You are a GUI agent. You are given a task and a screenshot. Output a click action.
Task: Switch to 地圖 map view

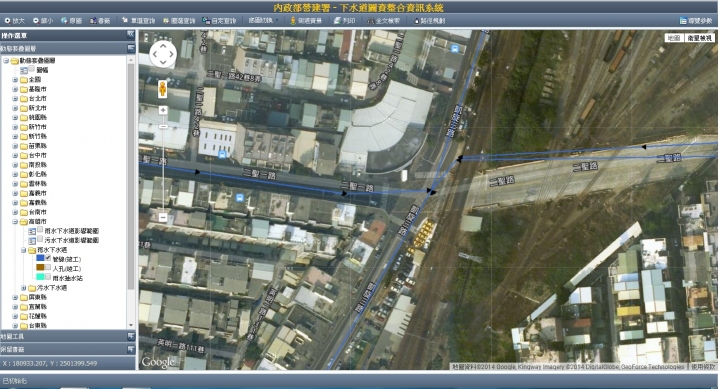(x=674, y=38)
